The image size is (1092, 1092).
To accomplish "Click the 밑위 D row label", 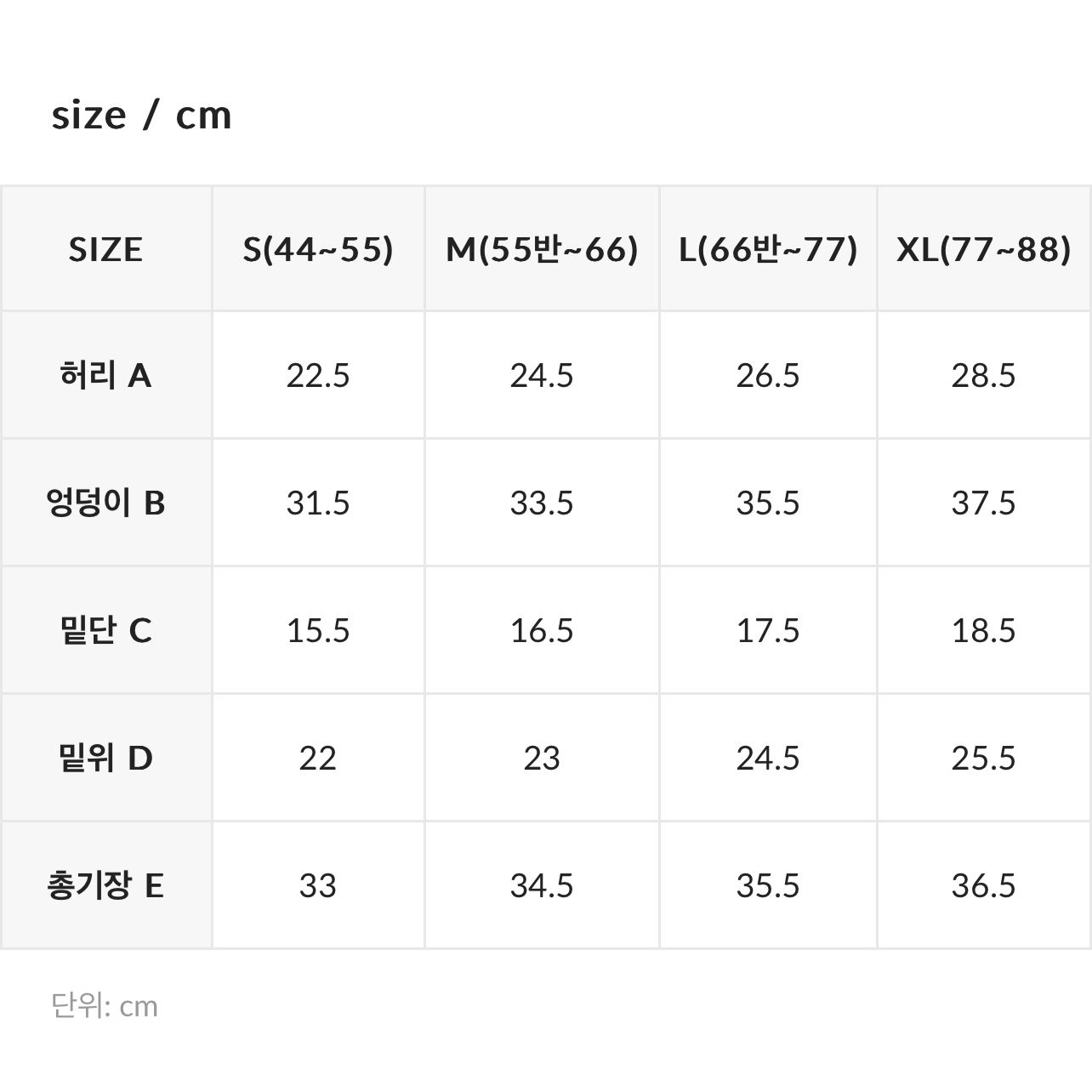I will 105,758.
